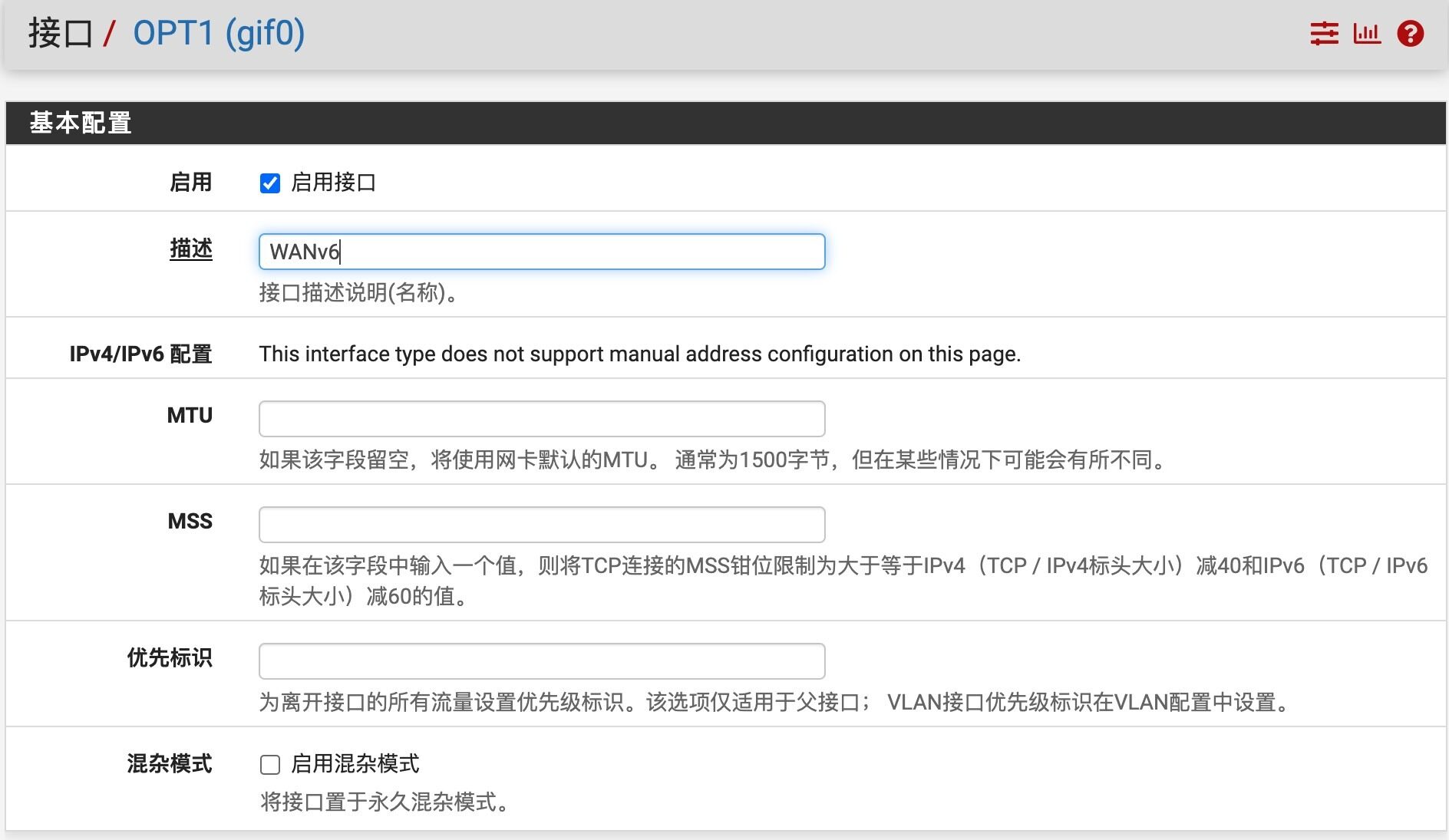Click the 接口 breadcrumb title

pos(60,34)
